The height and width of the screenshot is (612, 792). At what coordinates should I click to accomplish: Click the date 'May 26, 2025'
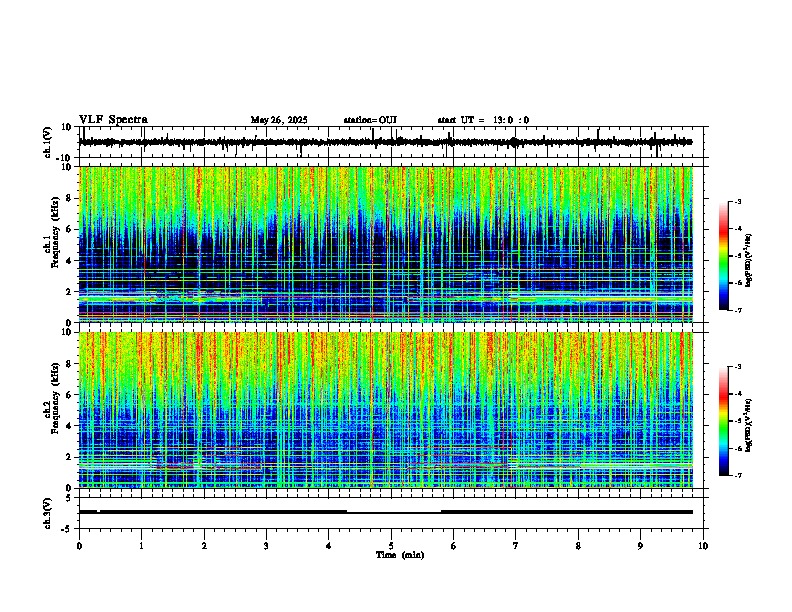coord(279,120)
